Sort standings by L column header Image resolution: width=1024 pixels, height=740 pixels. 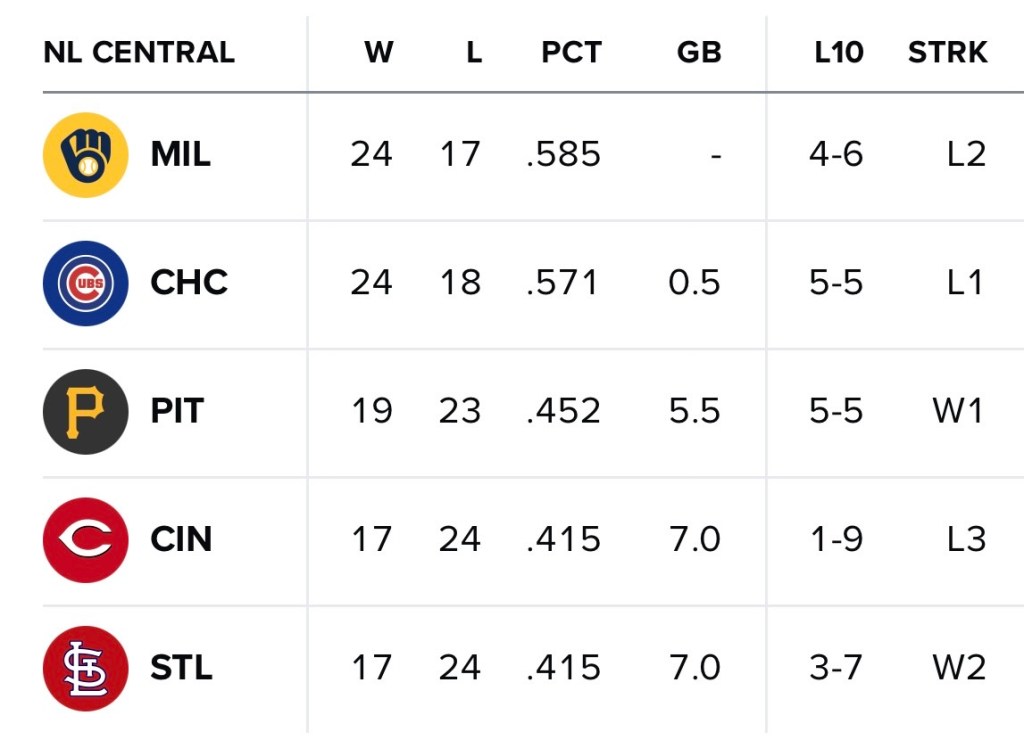[x=474, y=52]
